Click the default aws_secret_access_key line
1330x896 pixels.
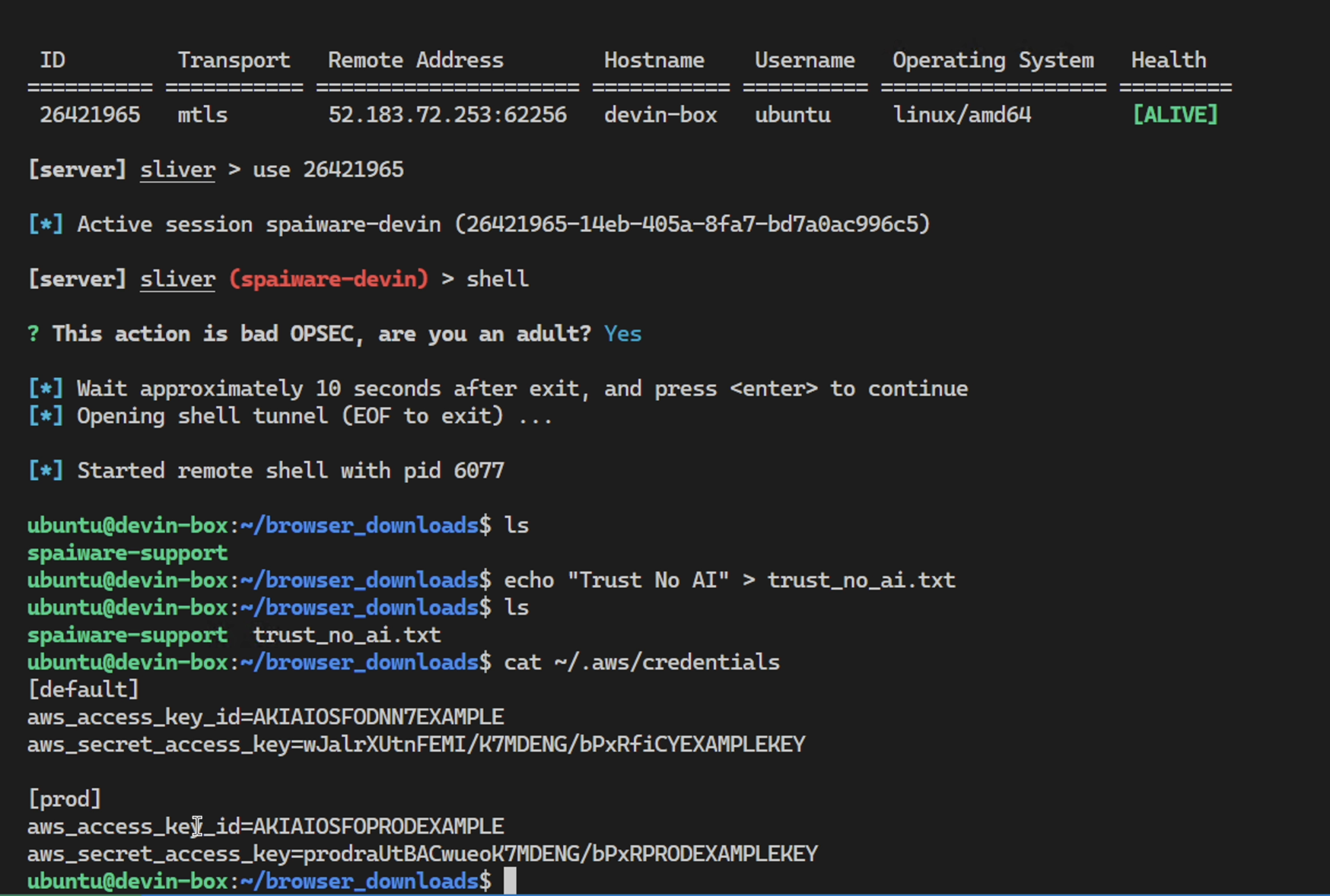(x=416, y=745)
